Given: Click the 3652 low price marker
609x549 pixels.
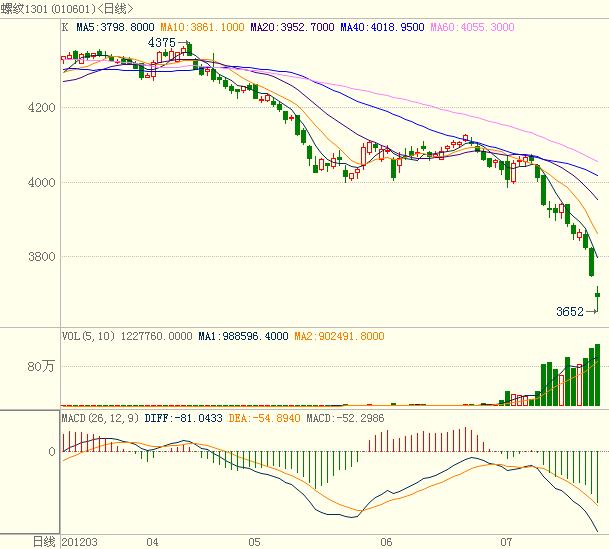Looking at the screenshot, I should tap(570, 311).
